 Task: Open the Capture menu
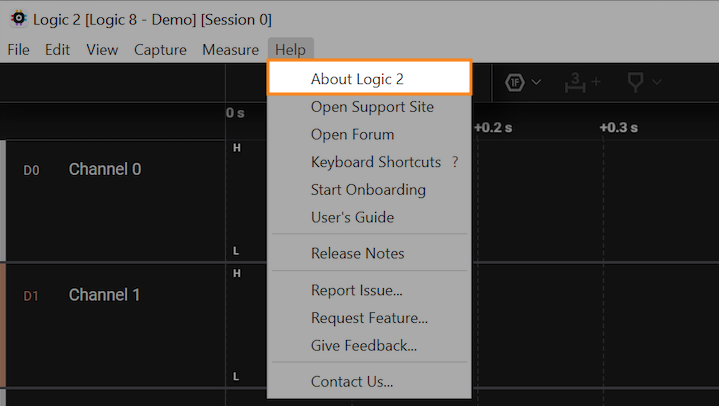click(160, 49)
